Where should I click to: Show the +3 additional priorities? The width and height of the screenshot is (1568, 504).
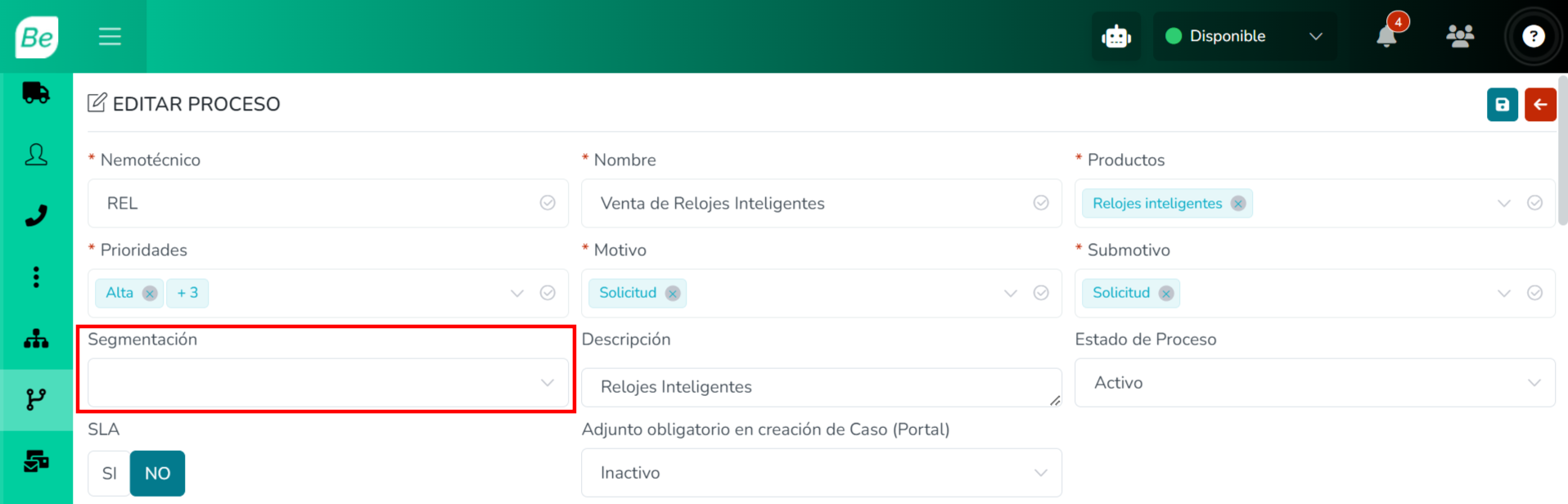pos(187,293)
